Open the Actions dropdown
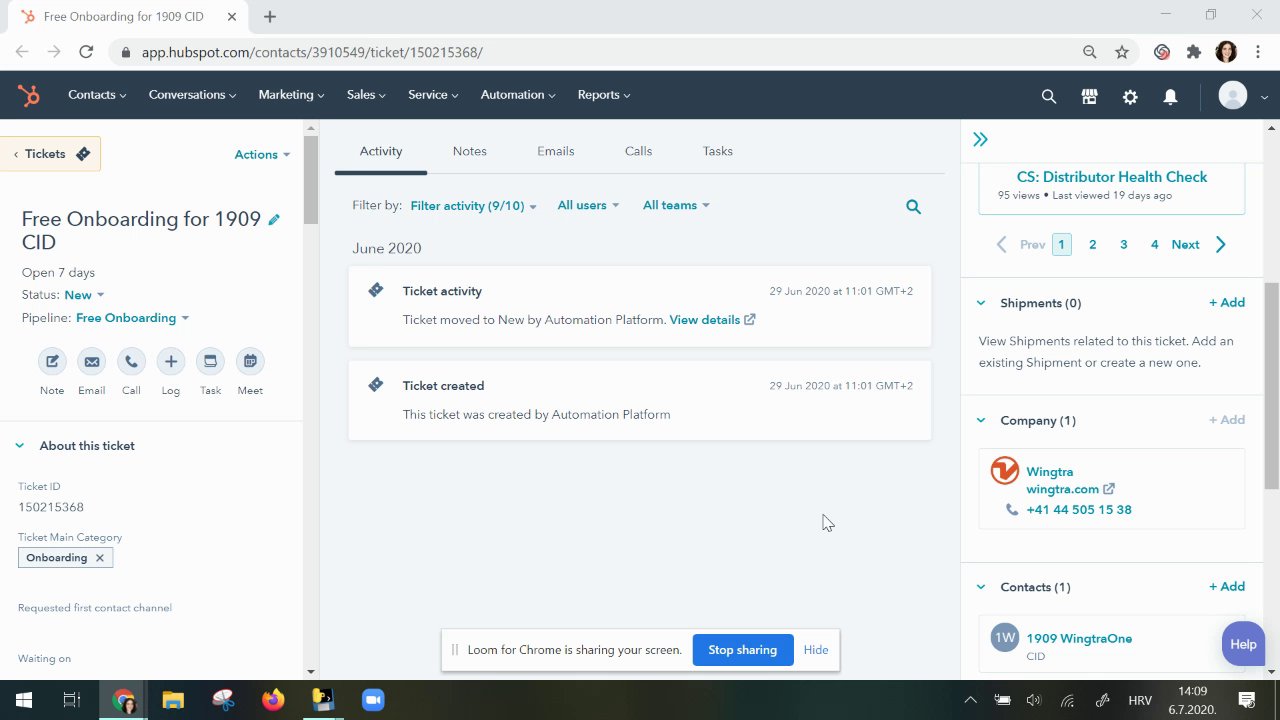The image size is (1280, 720). click(262, 155)
